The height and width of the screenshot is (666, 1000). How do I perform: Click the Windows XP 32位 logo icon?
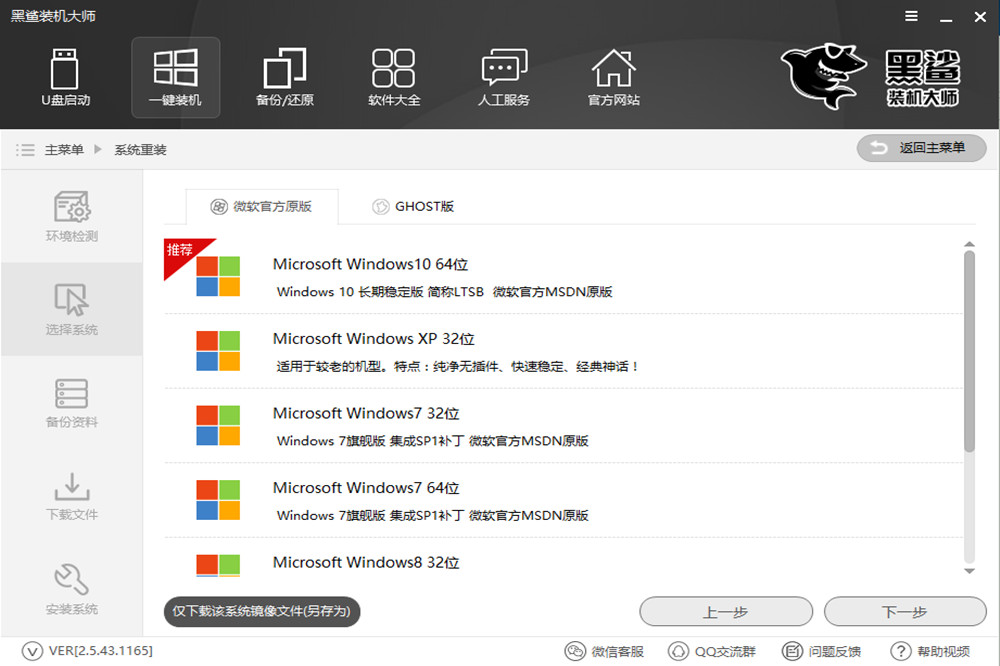pos(218,351)
